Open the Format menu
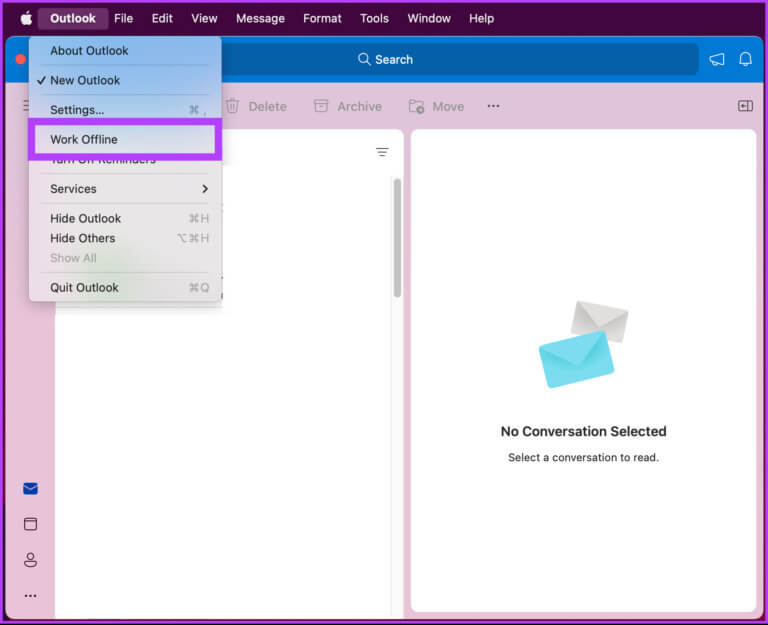The width and height of the screenshot is (768, 625). pos(322,19)
